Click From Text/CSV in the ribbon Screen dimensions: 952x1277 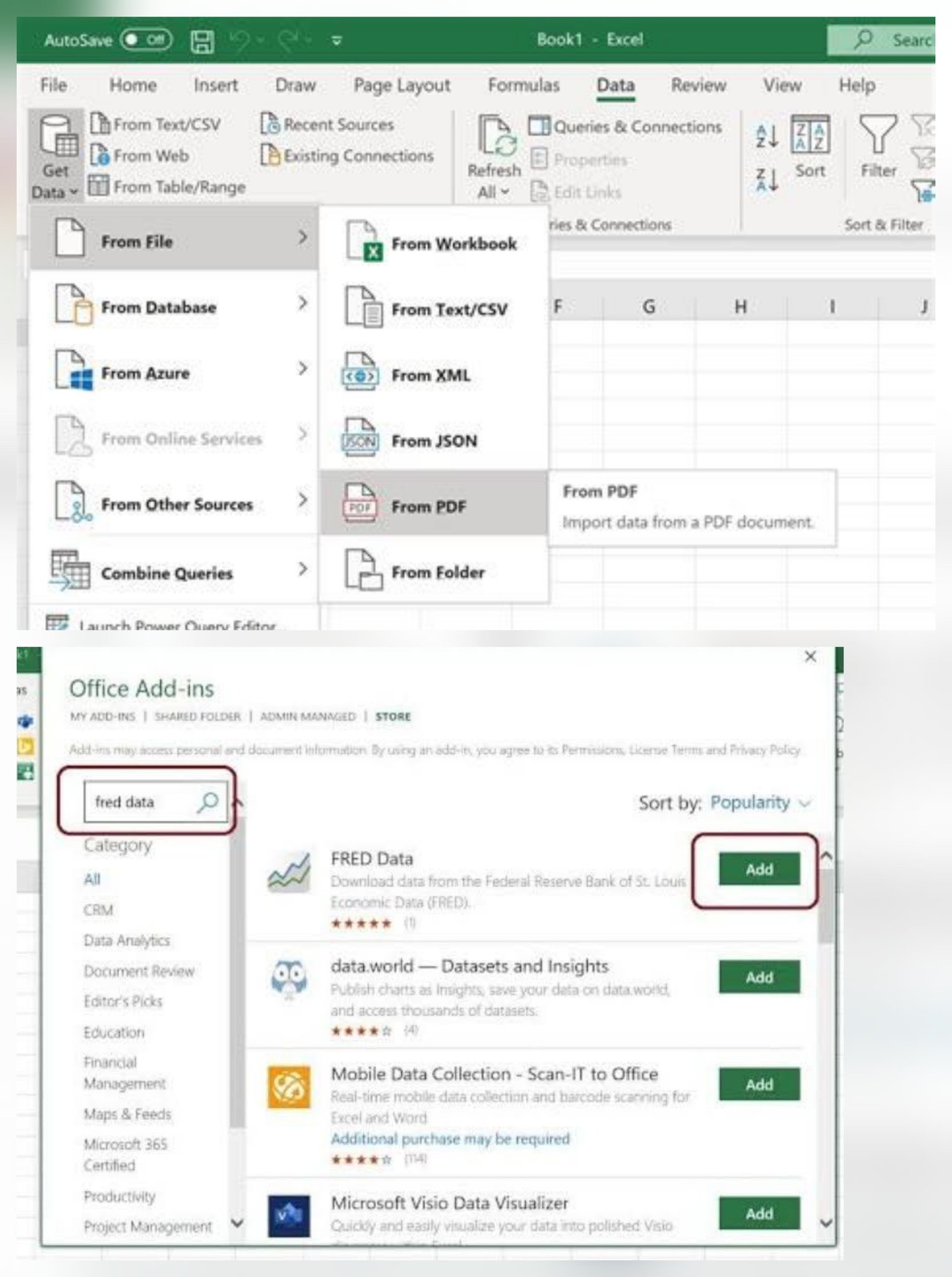pyautogui.click(x=156, y=124)
